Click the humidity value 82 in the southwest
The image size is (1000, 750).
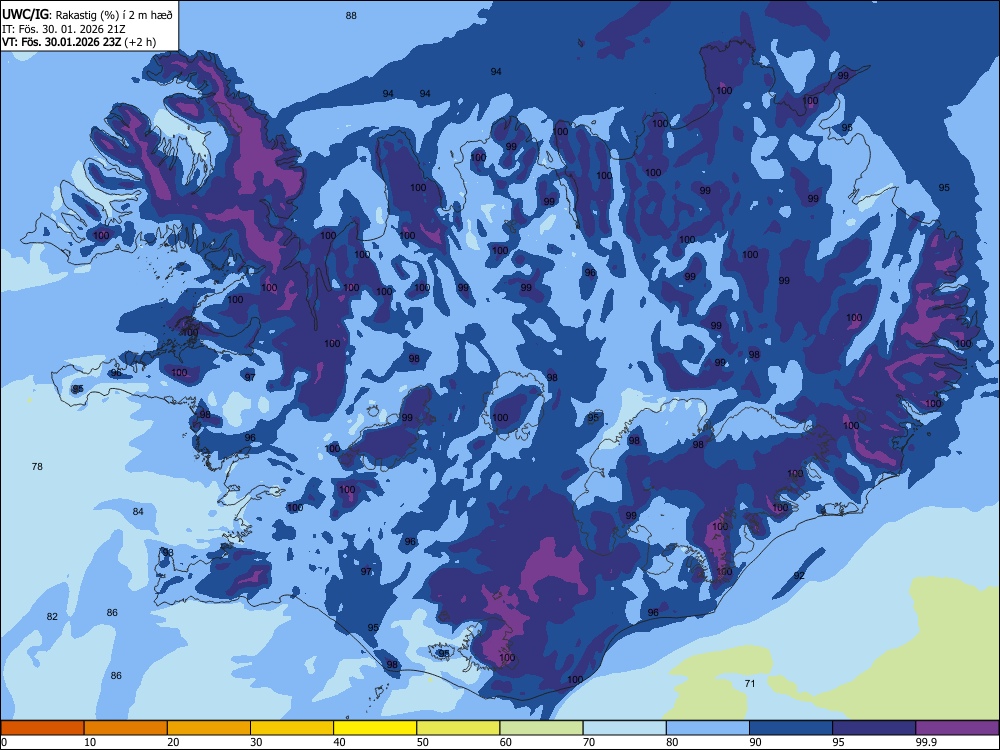(x=52, y=616)
